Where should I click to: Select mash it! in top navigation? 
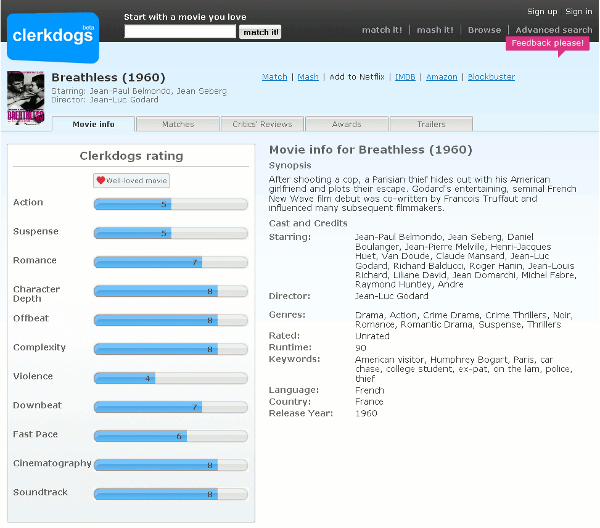435,30
